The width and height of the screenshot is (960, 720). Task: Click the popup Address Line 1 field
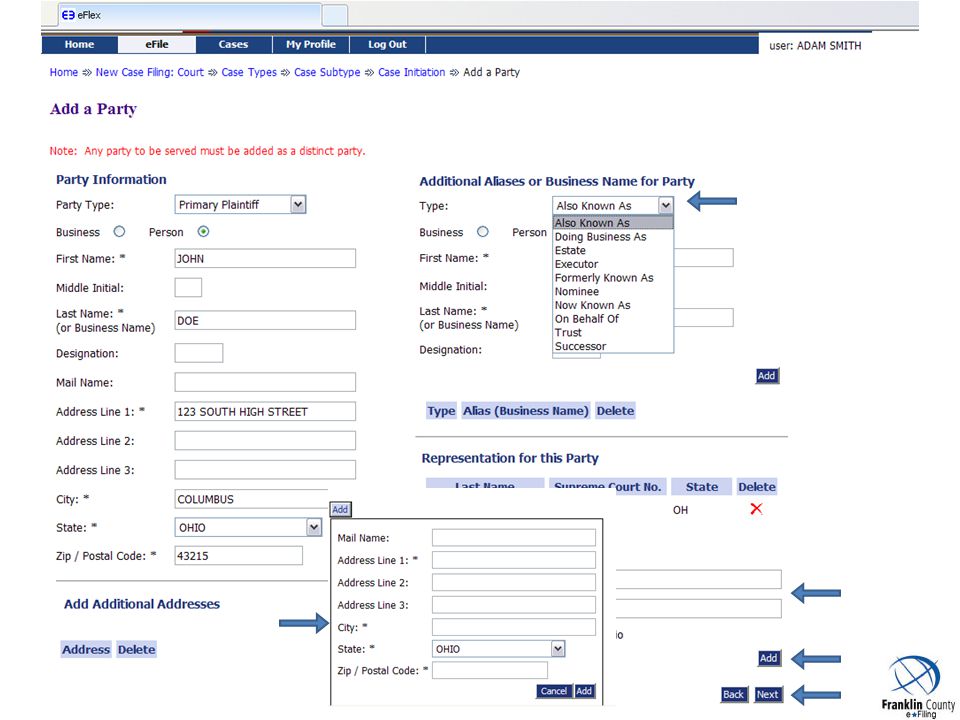tap(514, 560)
